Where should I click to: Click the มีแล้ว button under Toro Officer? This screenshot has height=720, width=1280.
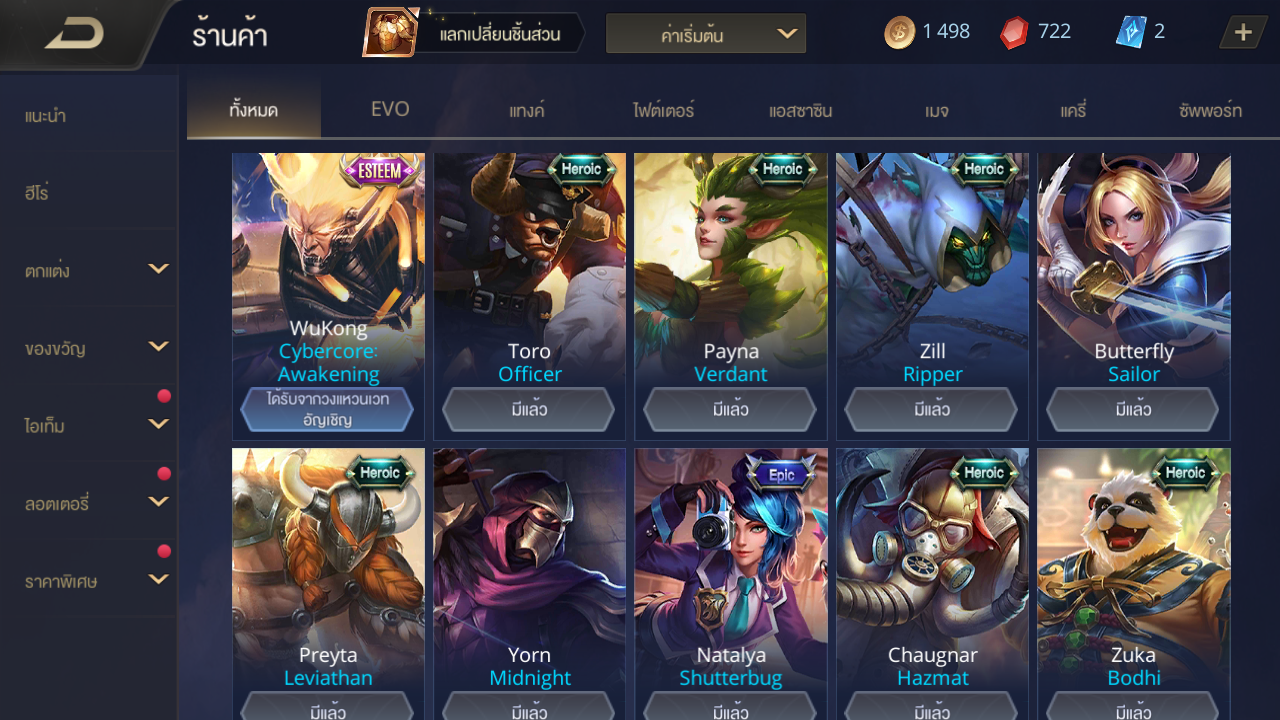point(529,409)
